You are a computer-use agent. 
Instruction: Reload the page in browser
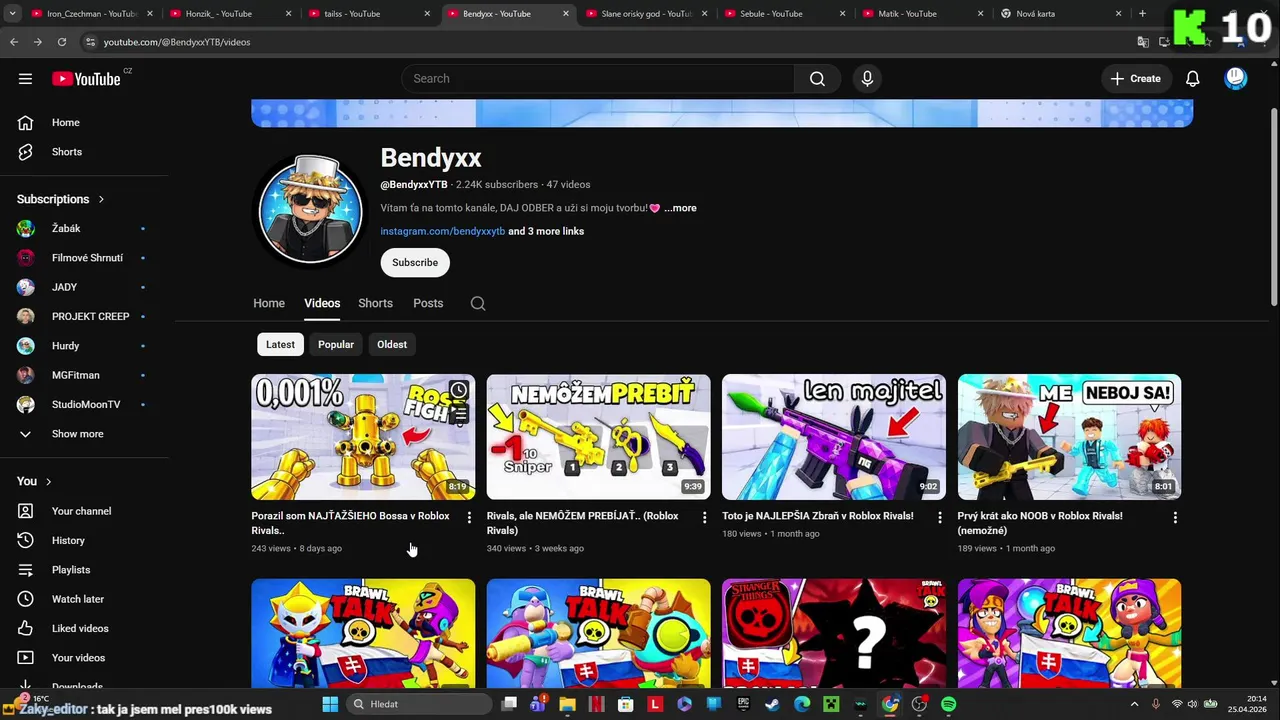tap(61, 42)
